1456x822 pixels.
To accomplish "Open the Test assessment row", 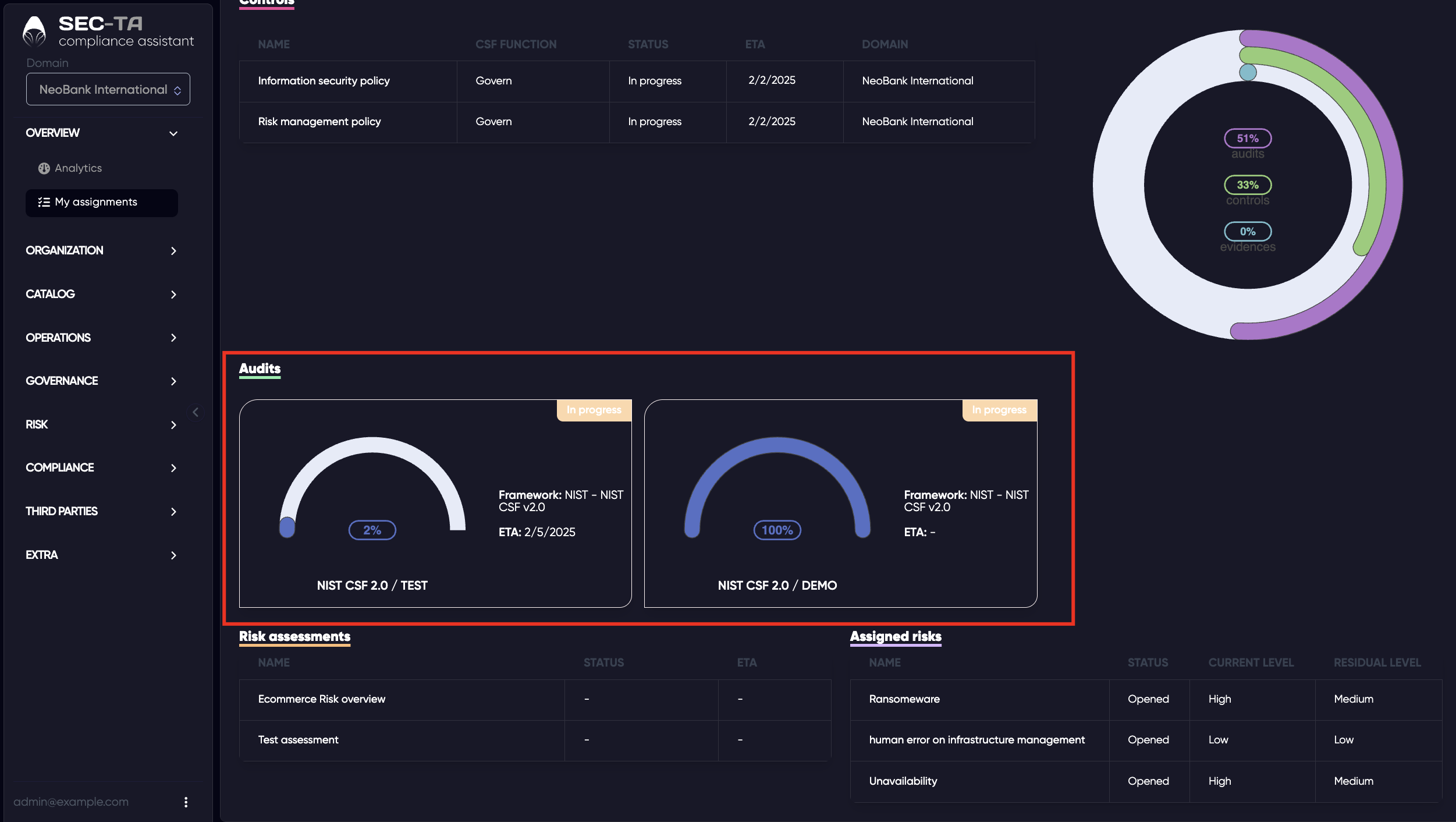I will pyautogui.click(x=535, y=740).
